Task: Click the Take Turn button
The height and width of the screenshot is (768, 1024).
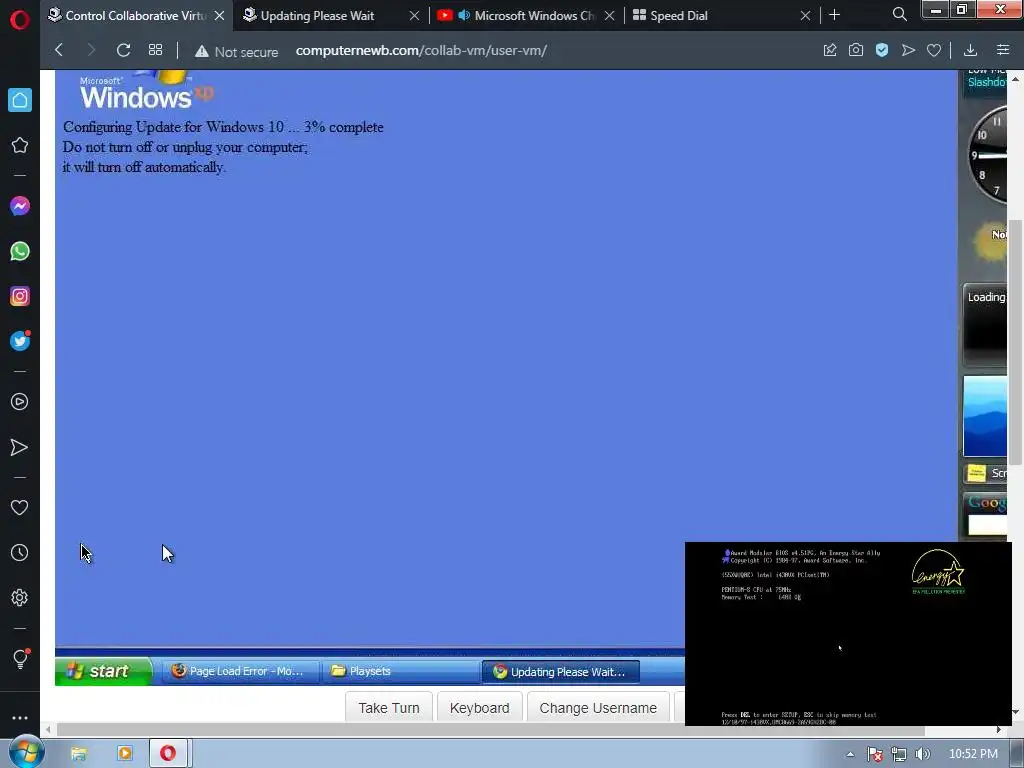Action: point(389,708)
